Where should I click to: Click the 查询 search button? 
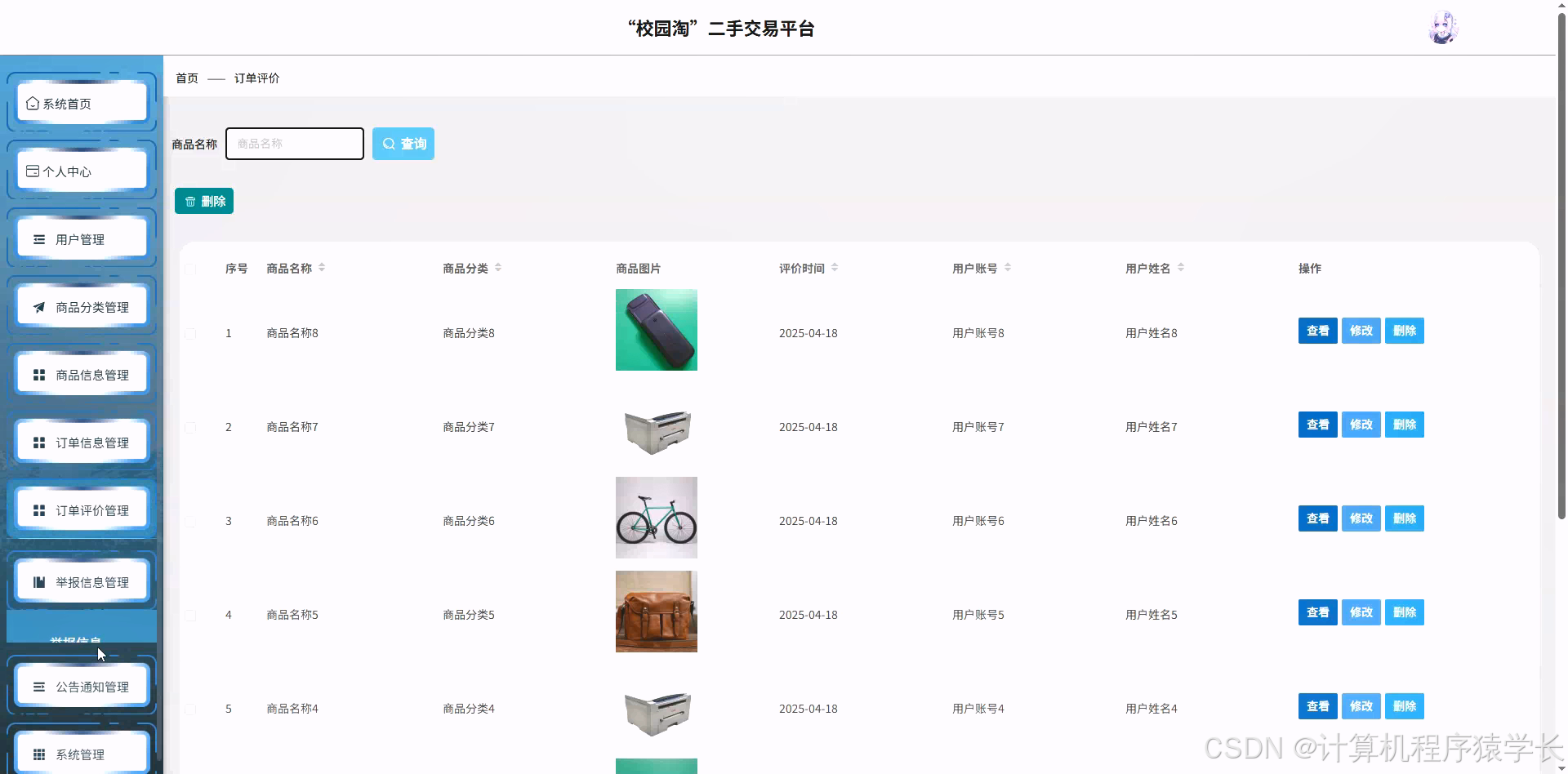click(x=403, y=144)
